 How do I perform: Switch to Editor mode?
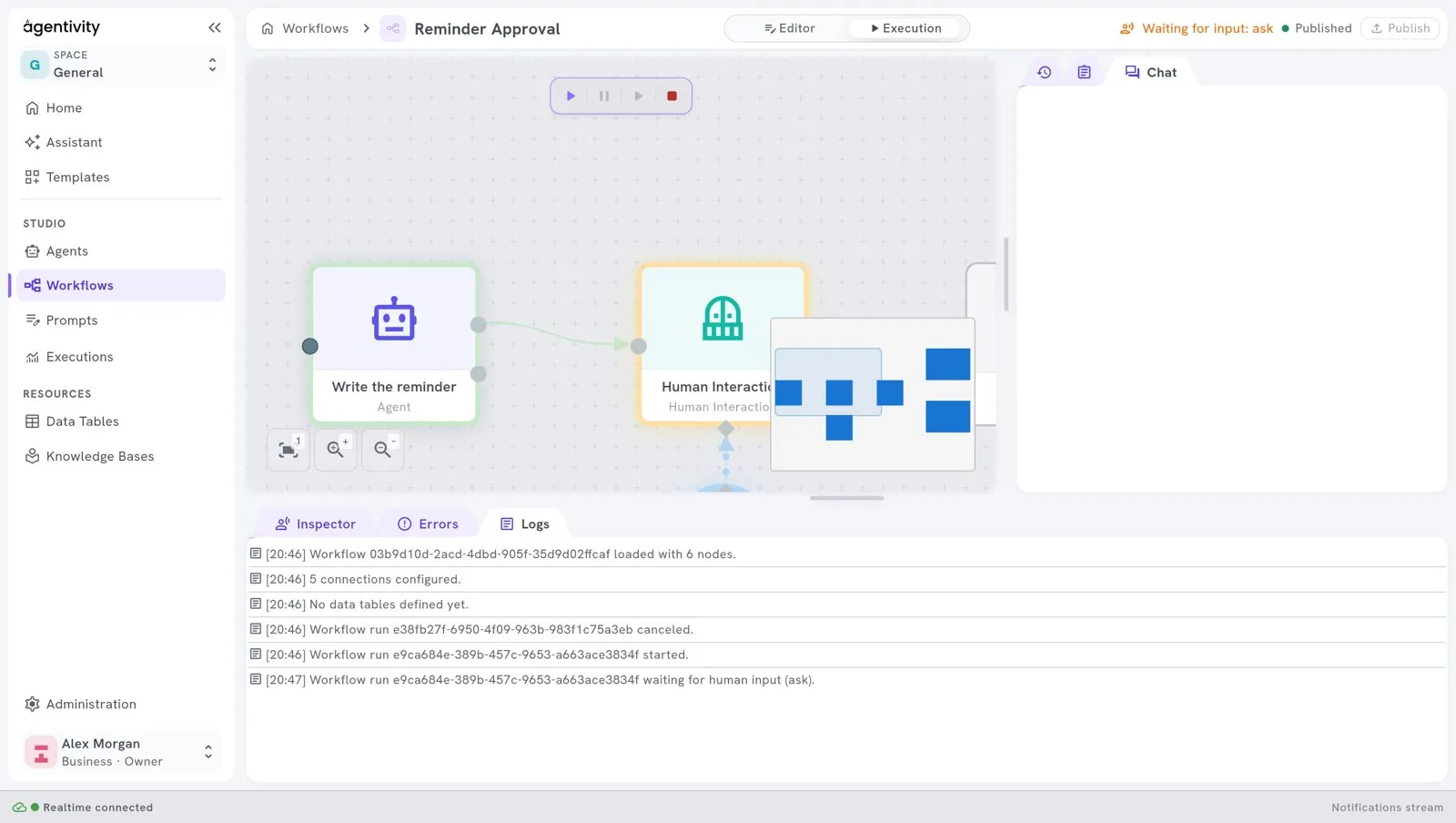tap(789, 28)
